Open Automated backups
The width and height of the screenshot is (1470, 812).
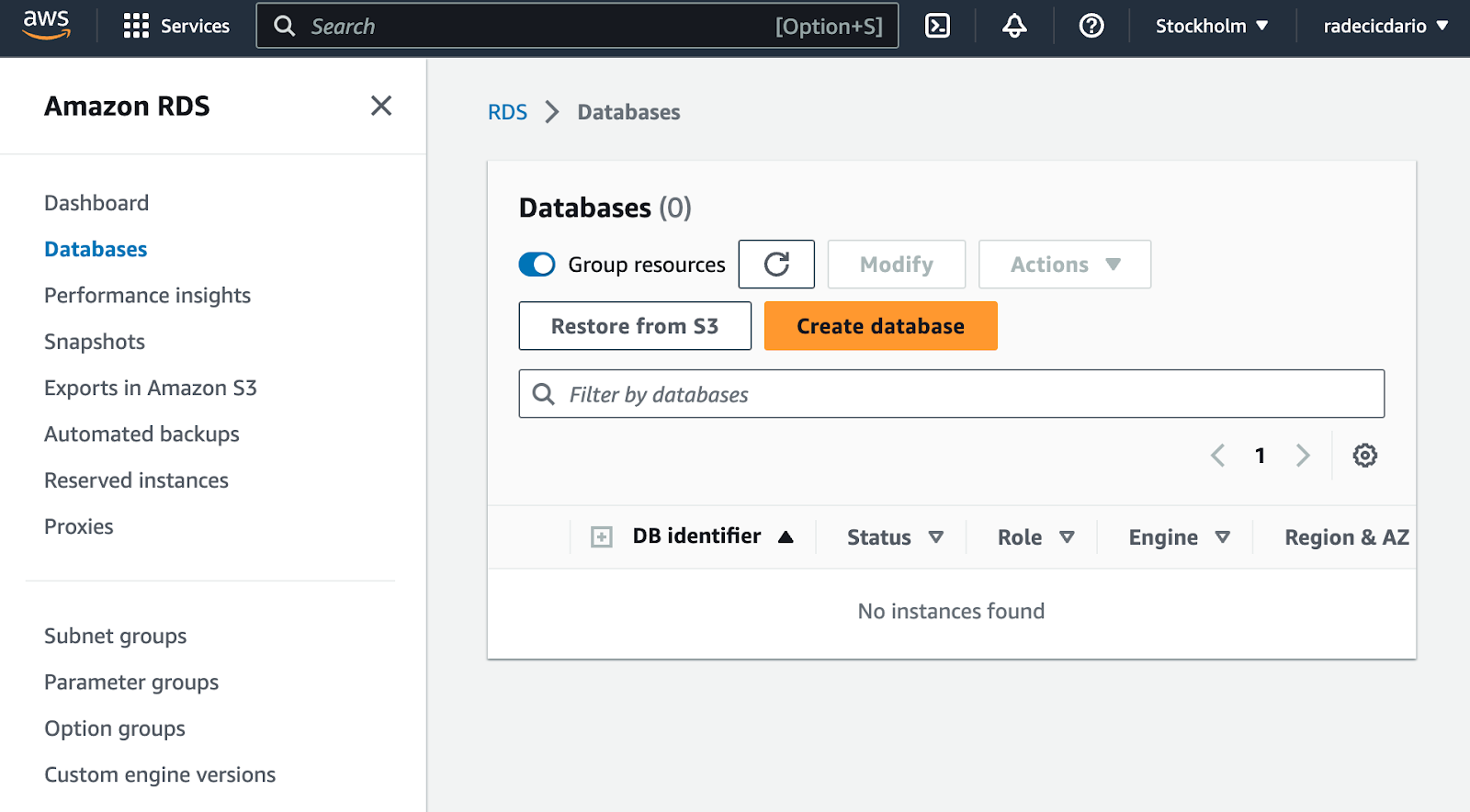click(141, 434)
